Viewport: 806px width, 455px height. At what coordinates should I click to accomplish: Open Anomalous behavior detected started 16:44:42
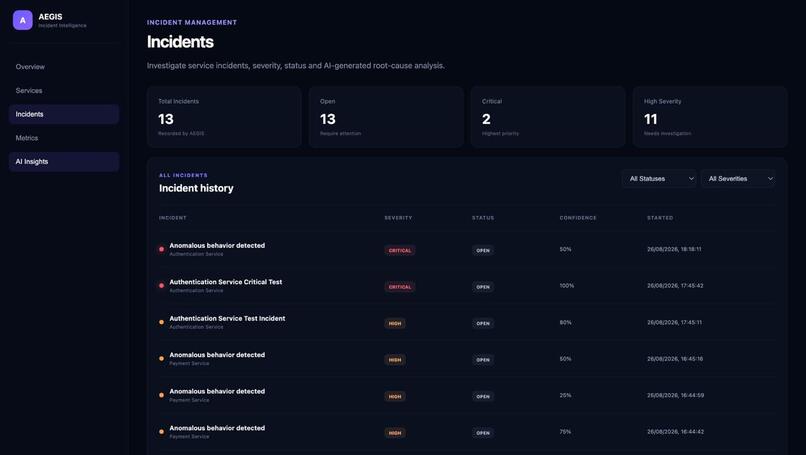[x=467, y=432]
